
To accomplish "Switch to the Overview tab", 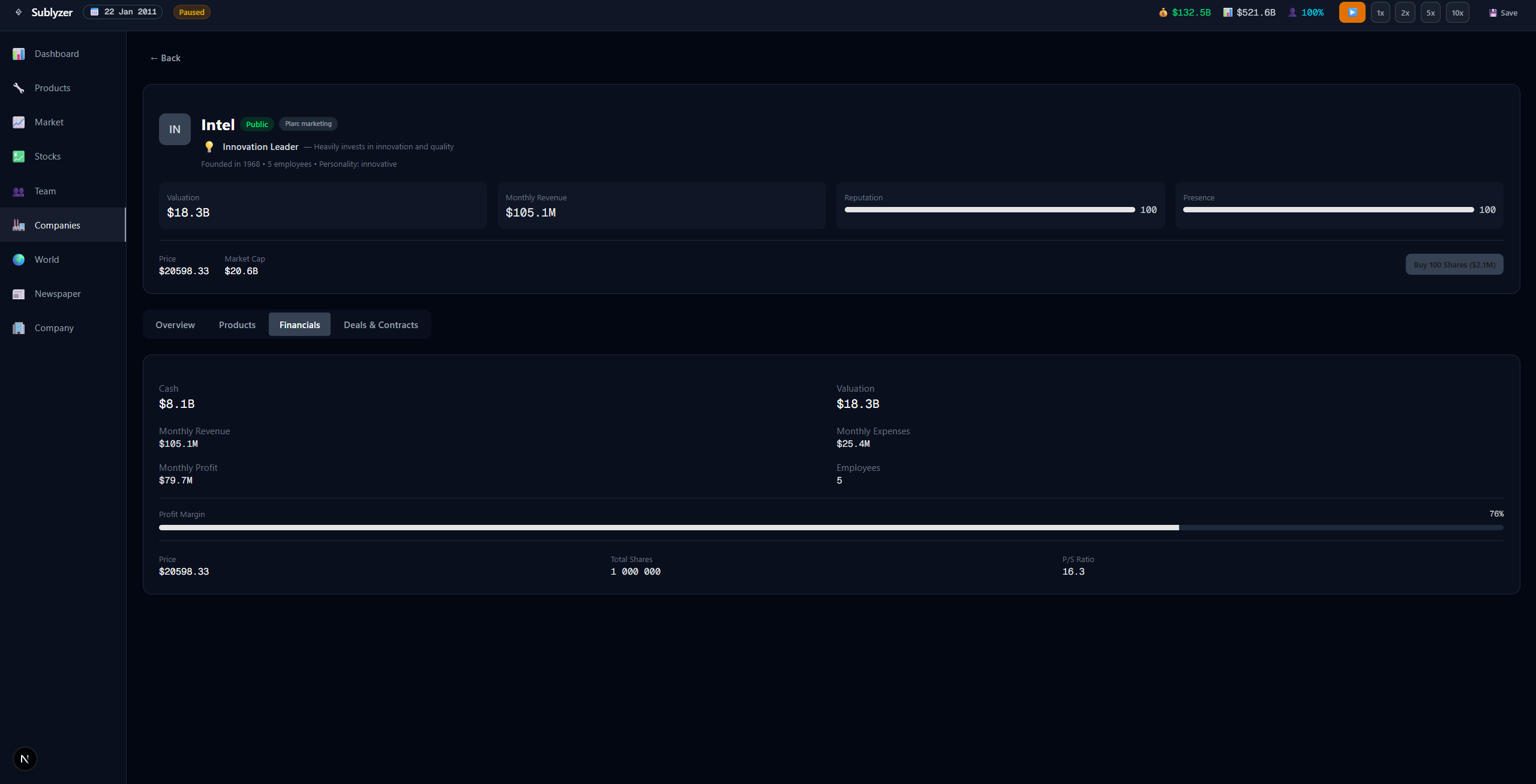I will click(175, 325).
